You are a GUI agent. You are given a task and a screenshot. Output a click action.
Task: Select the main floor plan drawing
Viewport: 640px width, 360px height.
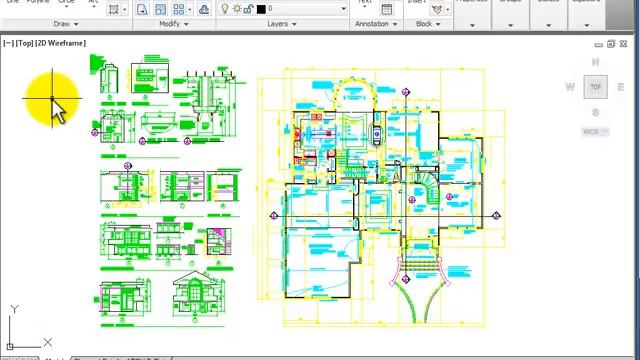(382, 198)
